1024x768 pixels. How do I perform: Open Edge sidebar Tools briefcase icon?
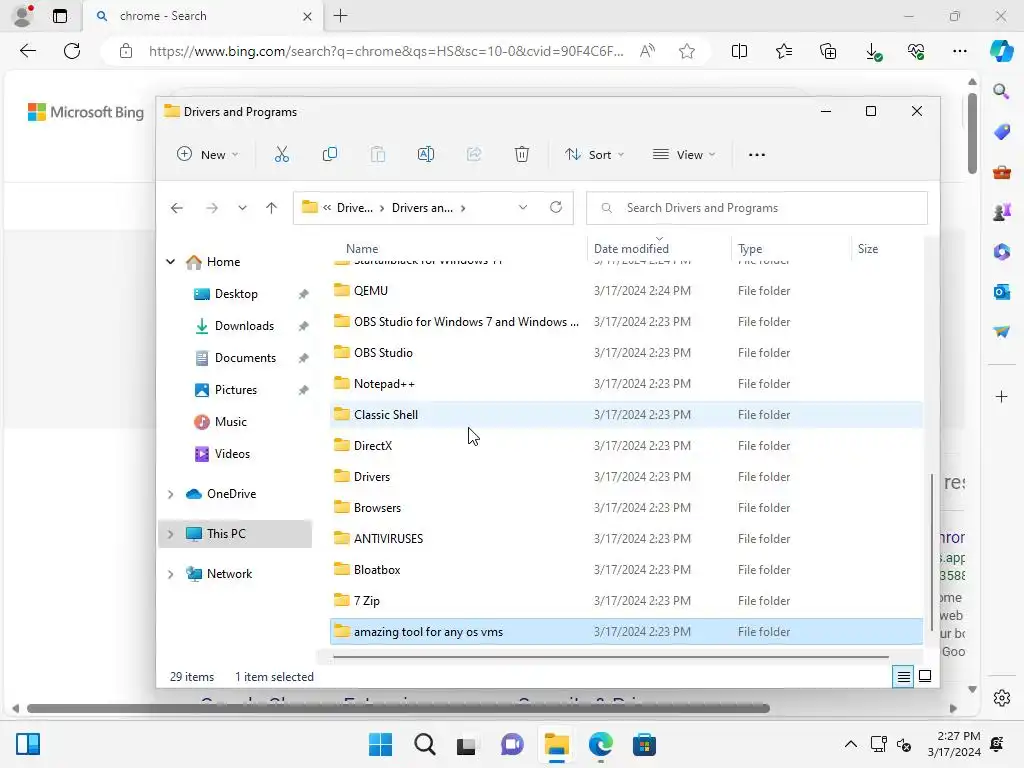coord(1002,172)
